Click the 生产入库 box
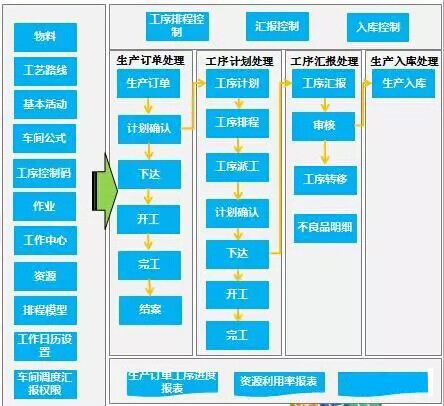 pos(403,83)
